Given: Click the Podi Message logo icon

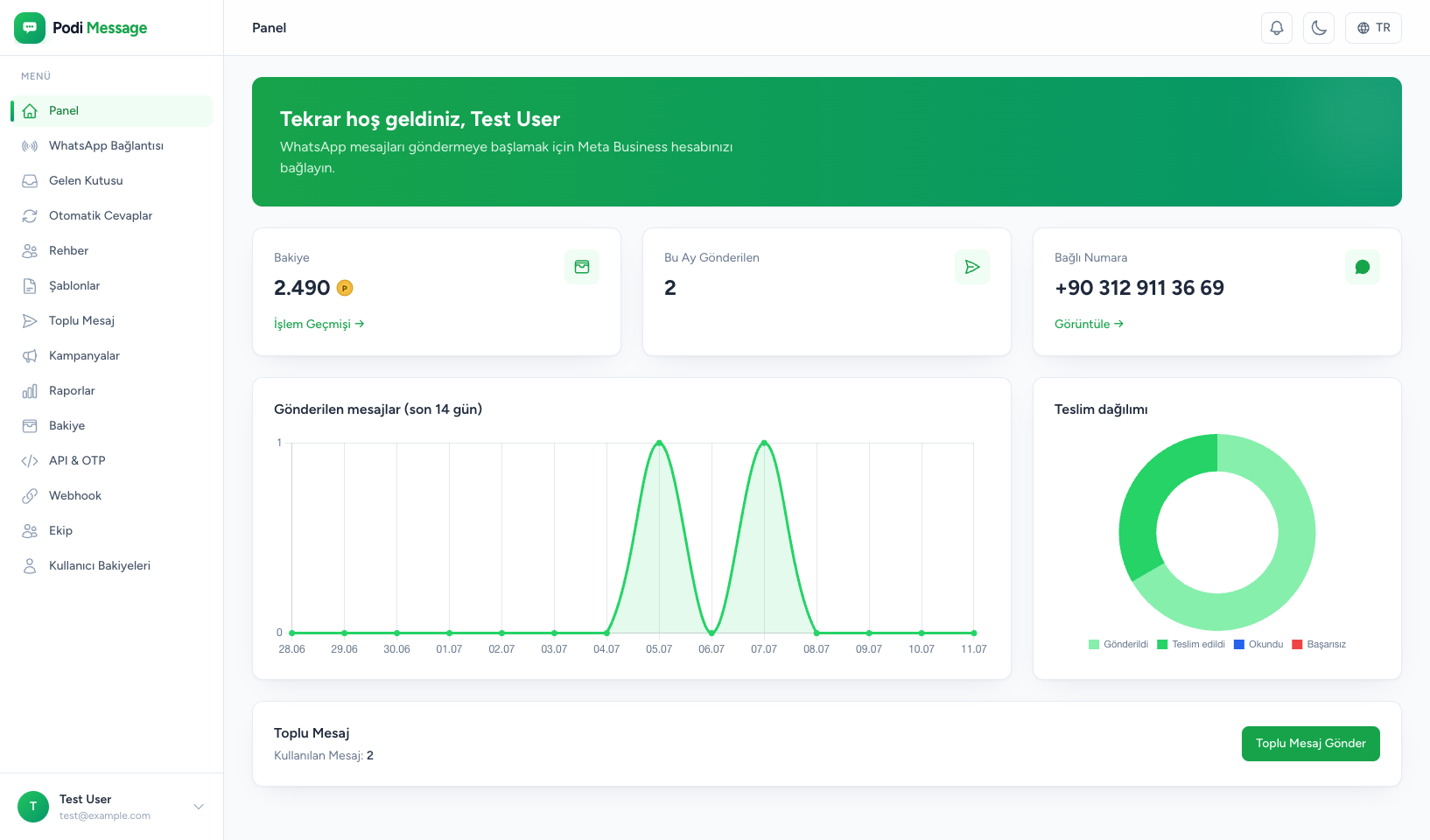Looking at the screenshot, I should (x=30, y=28).
